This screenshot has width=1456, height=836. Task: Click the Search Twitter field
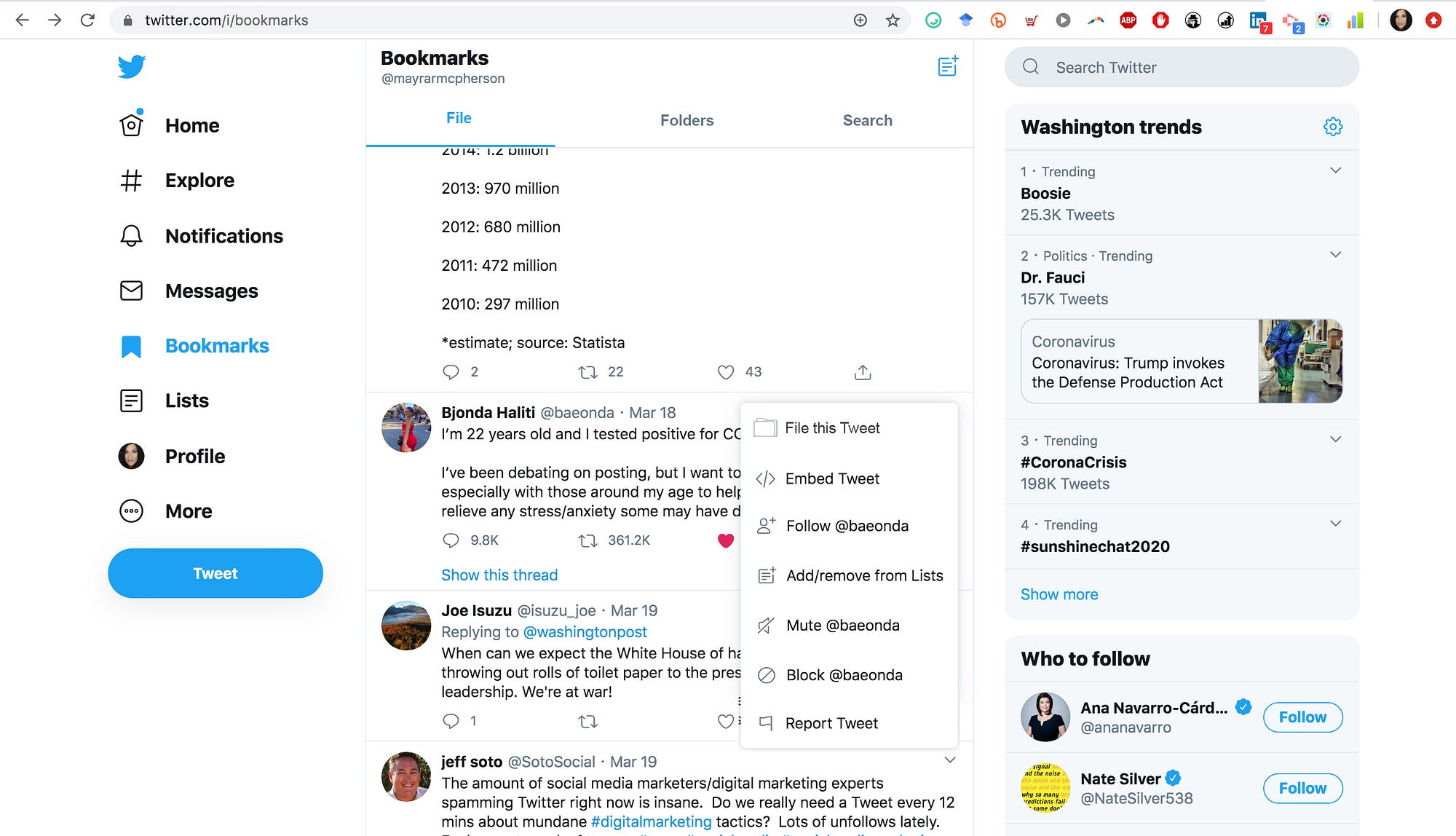click(x=1181, y=67)
